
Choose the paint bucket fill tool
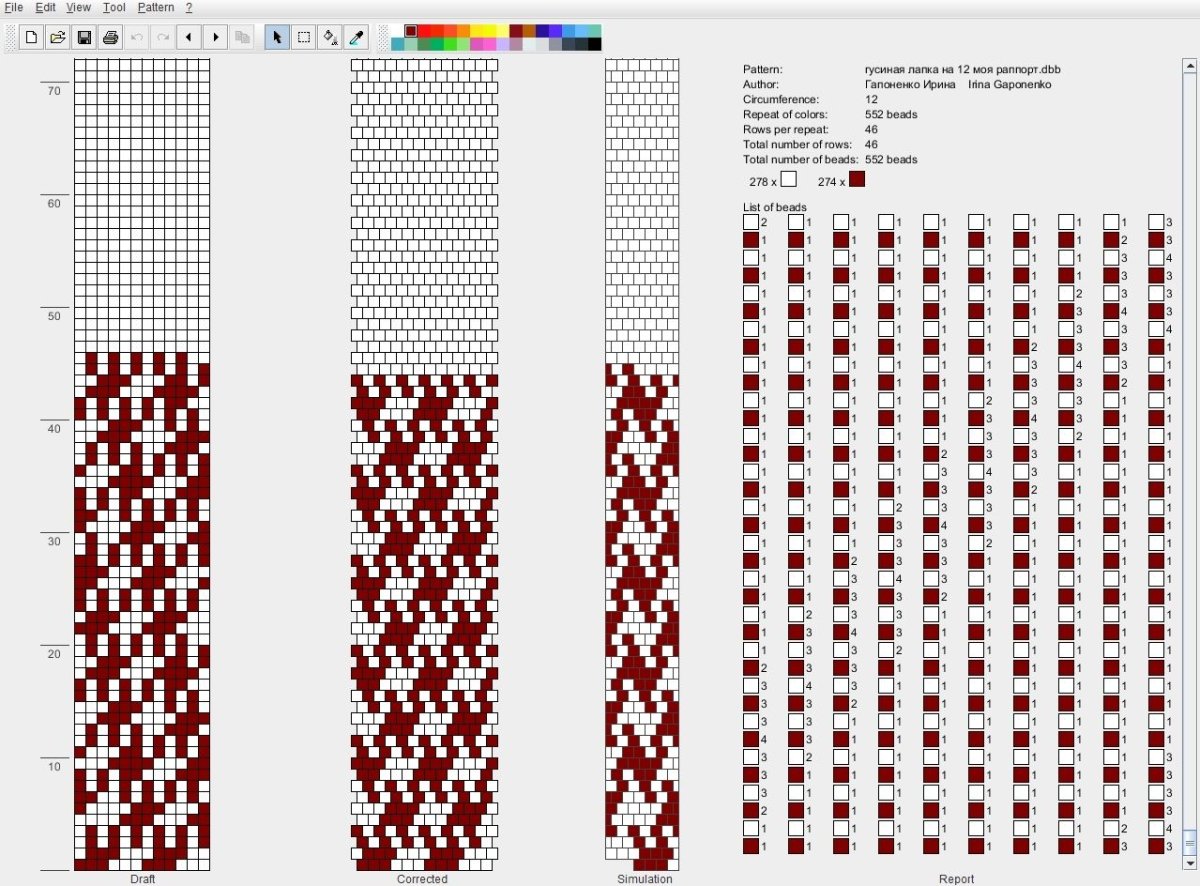click(x=330, y=38)
